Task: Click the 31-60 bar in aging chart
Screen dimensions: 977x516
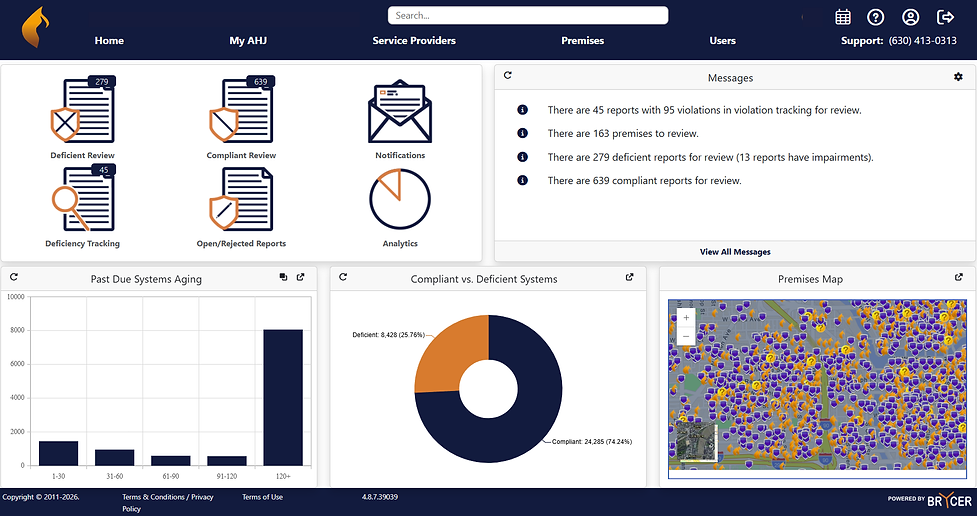Action: [x=115, y=457]
